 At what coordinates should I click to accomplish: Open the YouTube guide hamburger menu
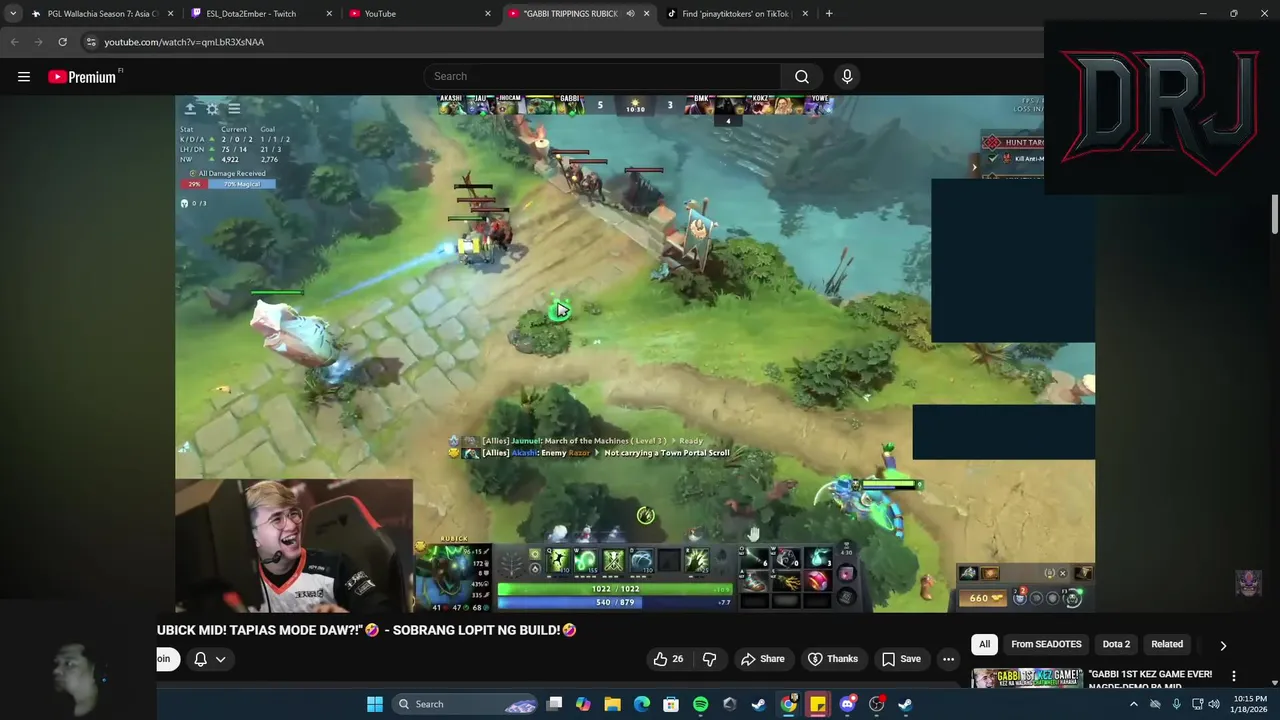click(24, 77)
